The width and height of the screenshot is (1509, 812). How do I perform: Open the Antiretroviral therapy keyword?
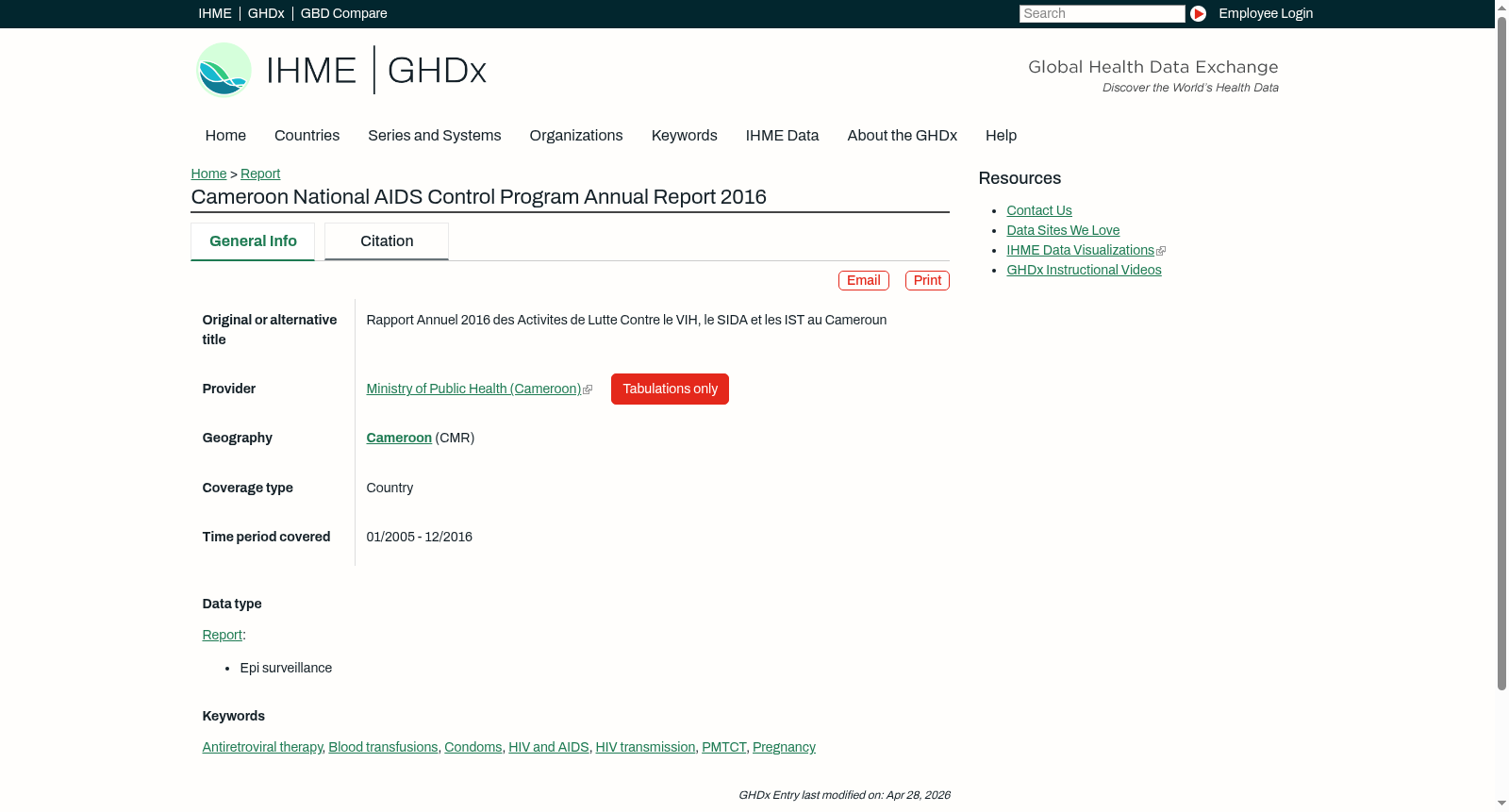click(262, 747)
